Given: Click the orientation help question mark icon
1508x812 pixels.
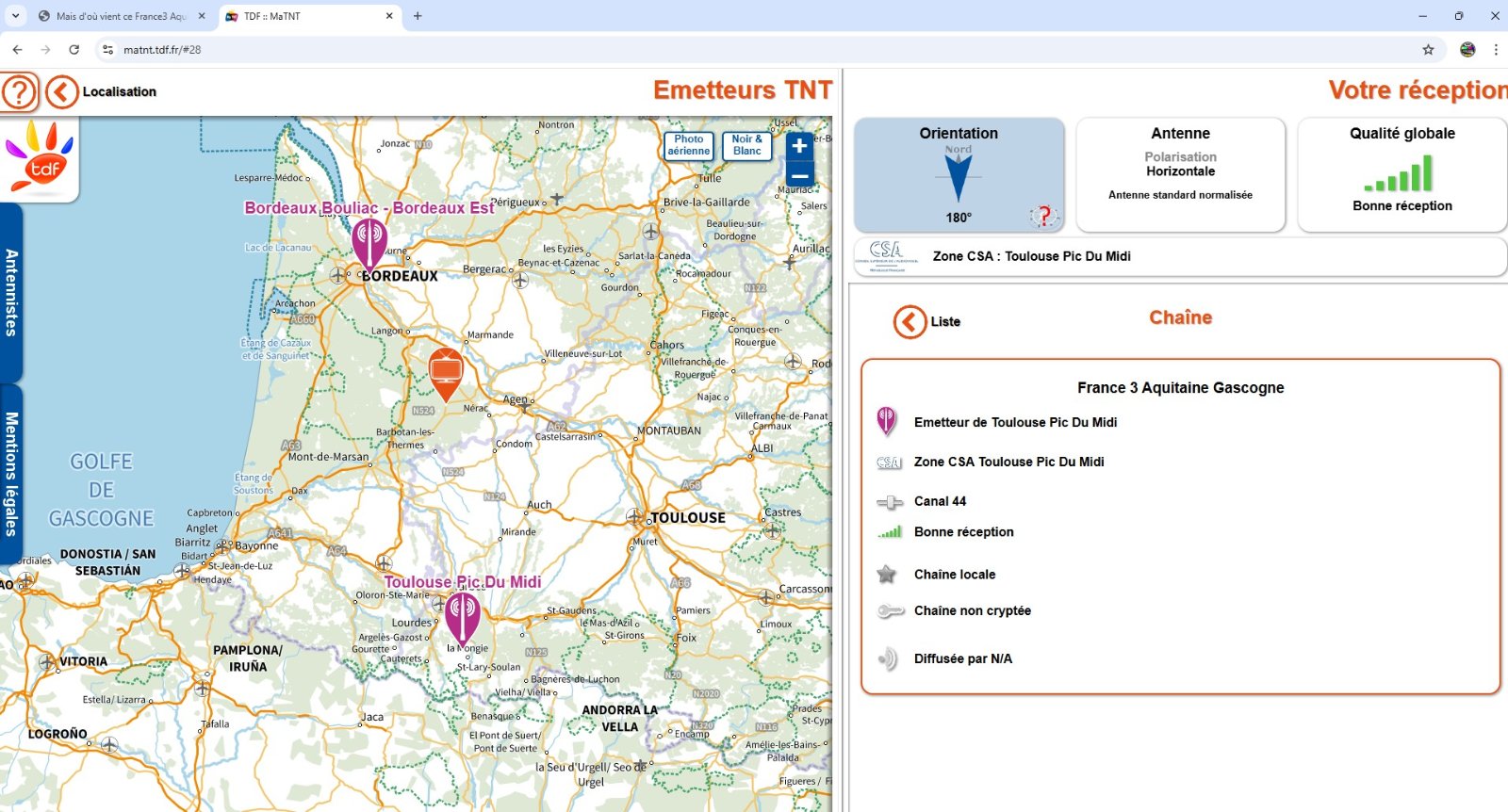Looking at the screenshot, I should (1043, 216).
